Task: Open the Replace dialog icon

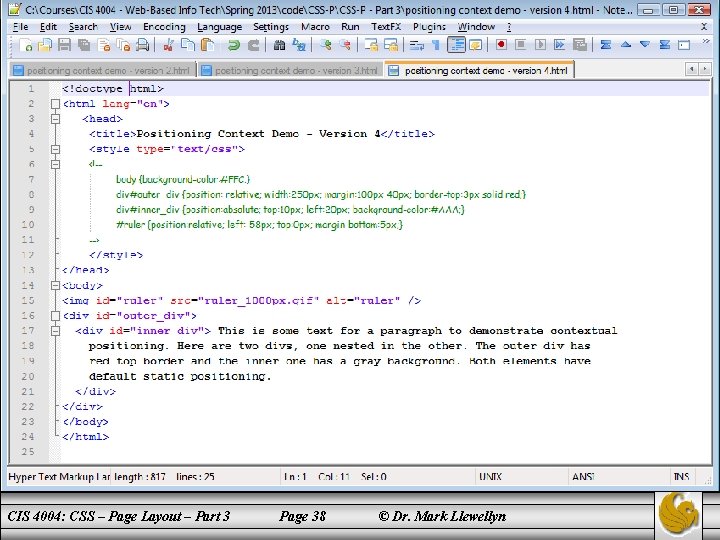Action: [299, 45]
